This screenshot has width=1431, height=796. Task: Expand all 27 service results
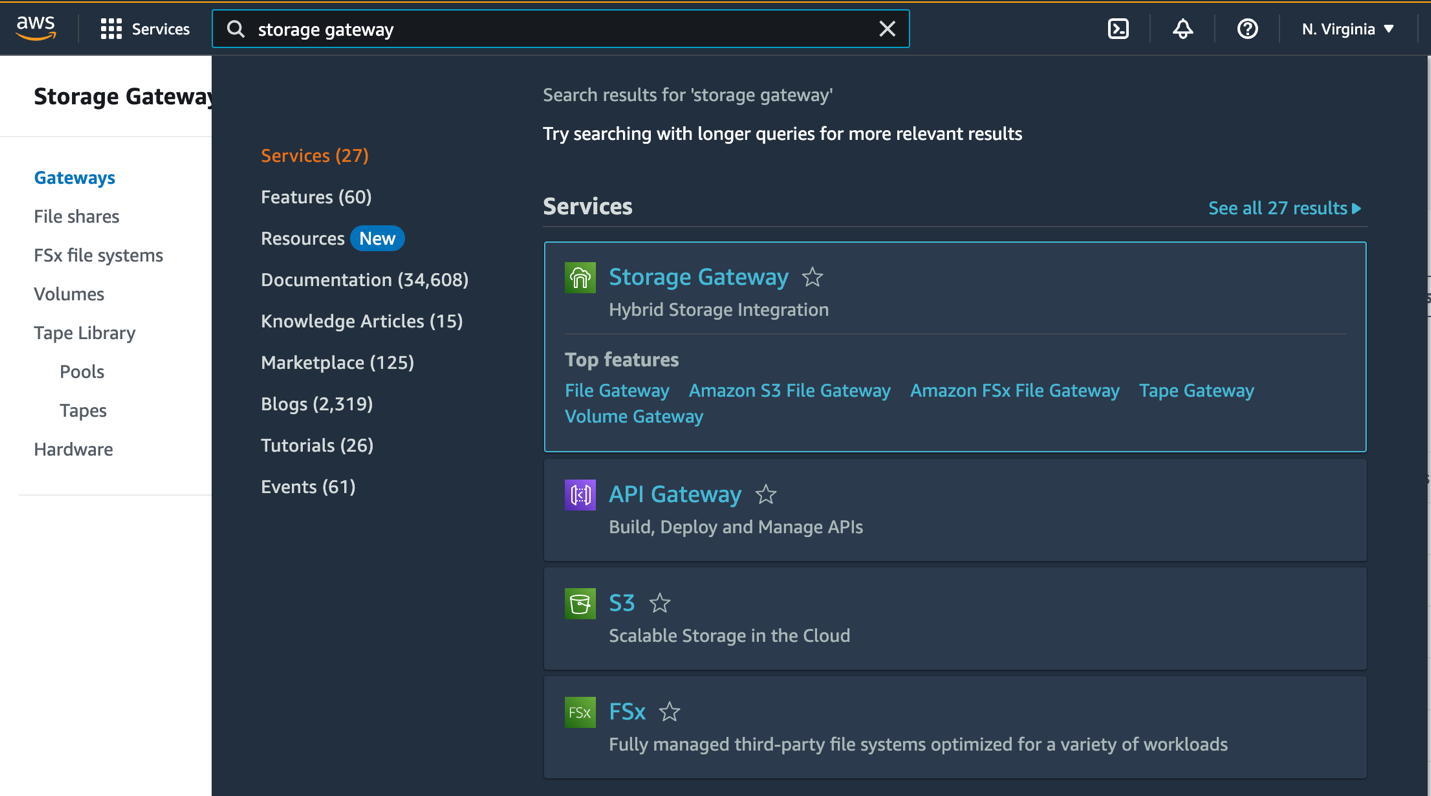coord(1285,207)
